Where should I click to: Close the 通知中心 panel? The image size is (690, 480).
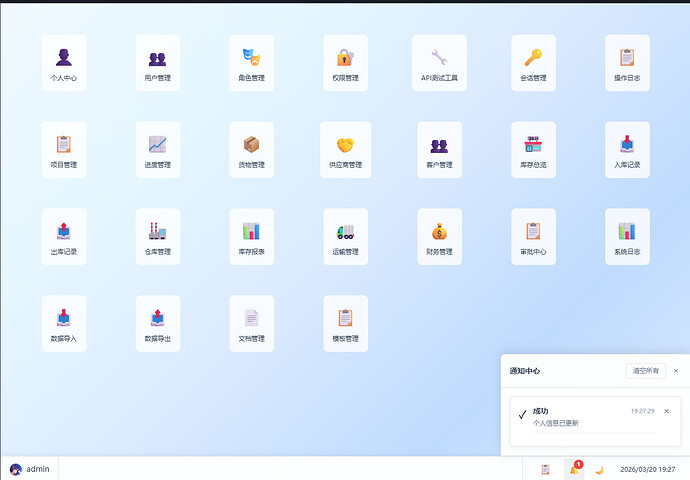(x=675, y=371)
